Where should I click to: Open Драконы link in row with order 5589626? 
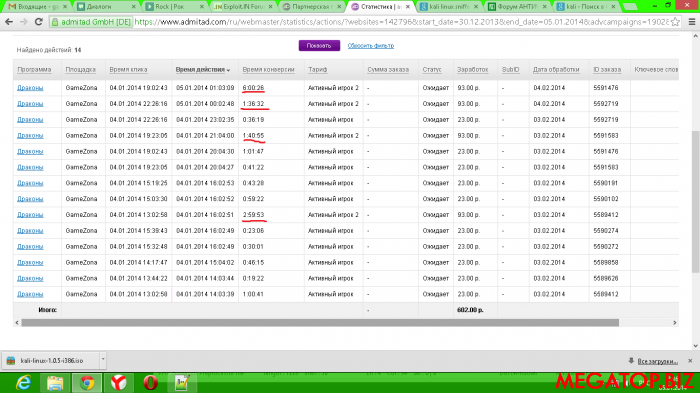pyautogui.click(x=30, y=278)
